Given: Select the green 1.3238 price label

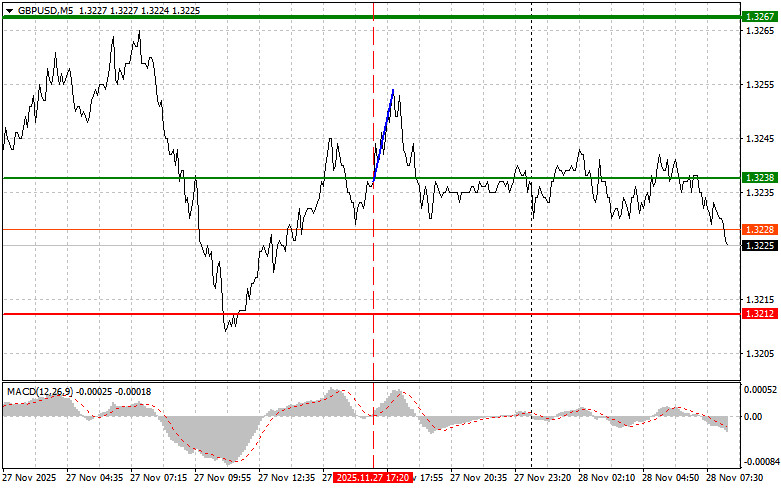Looking at the screenshot, I should pos(758,177).
